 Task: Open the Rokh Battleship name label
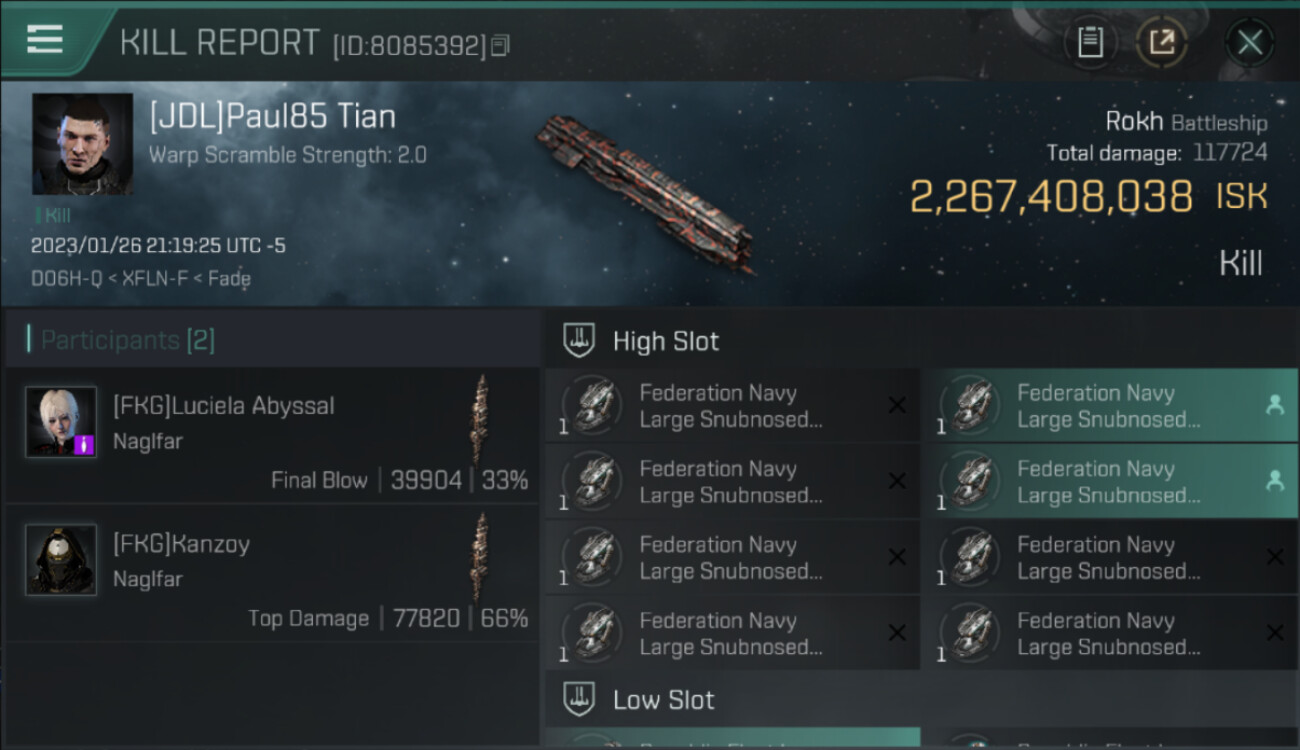pyautogui.click(x=1185, y=122)
